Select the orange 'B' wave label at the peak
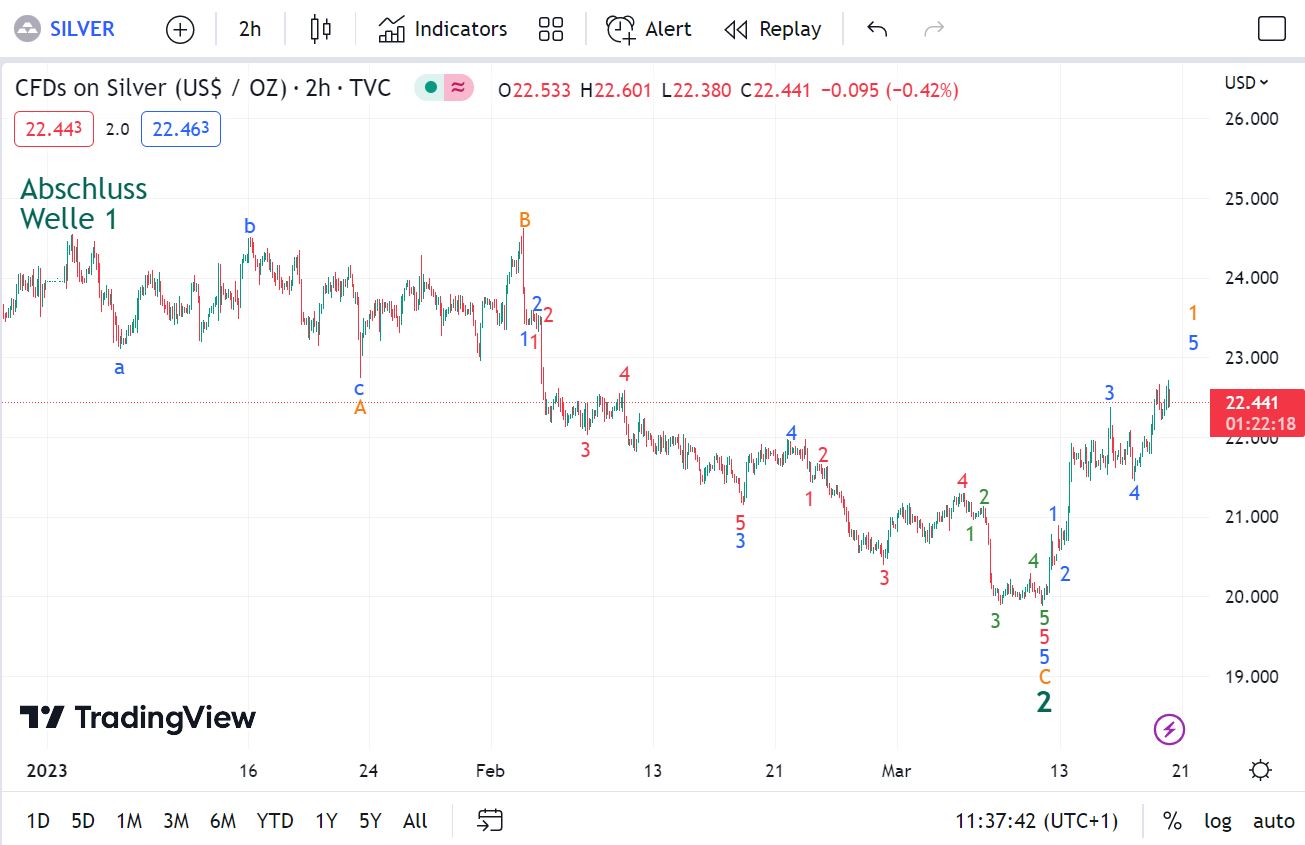This screenshot has width=1305, height=845. point(524,219)
